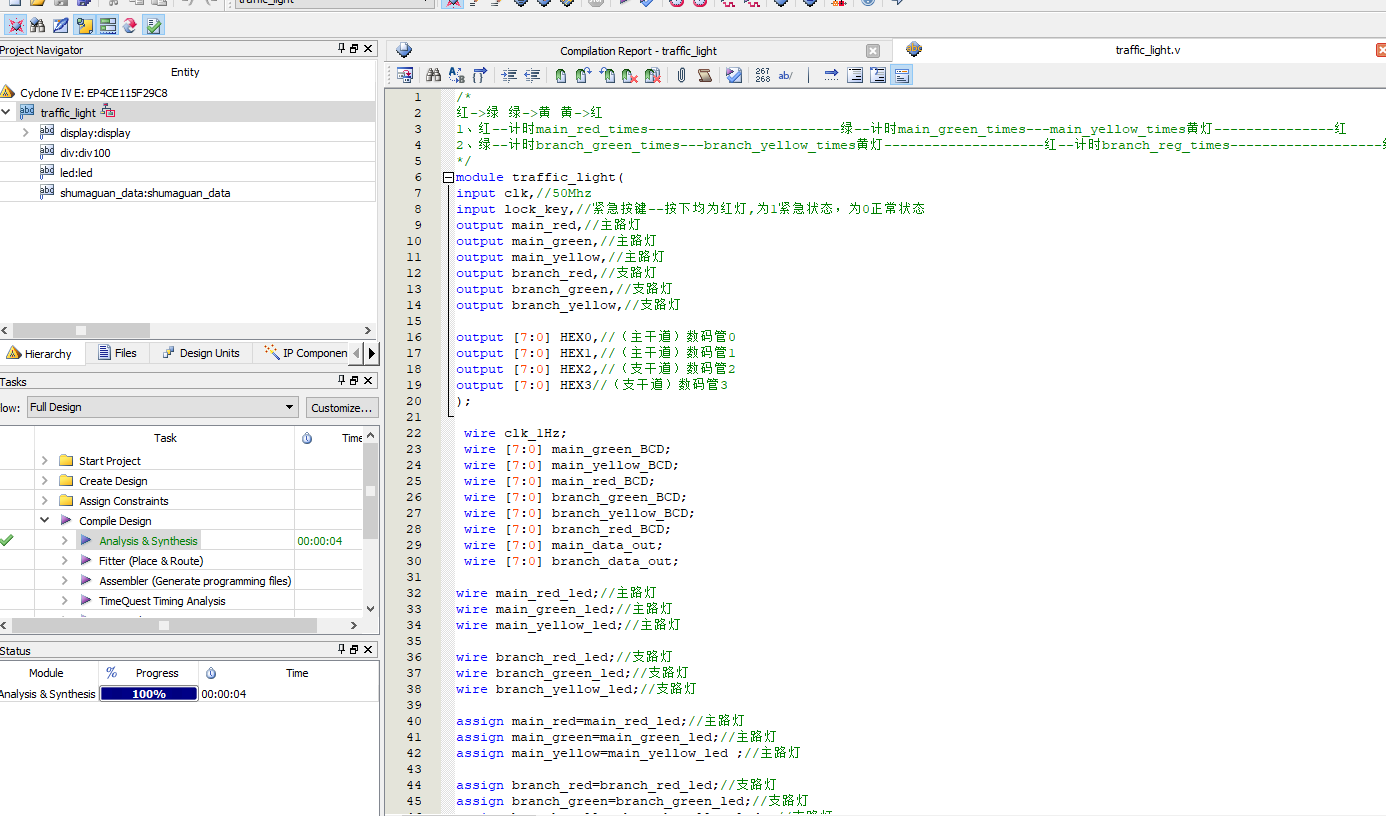Collapse the traffic_light entity tree

coord(6,112)
